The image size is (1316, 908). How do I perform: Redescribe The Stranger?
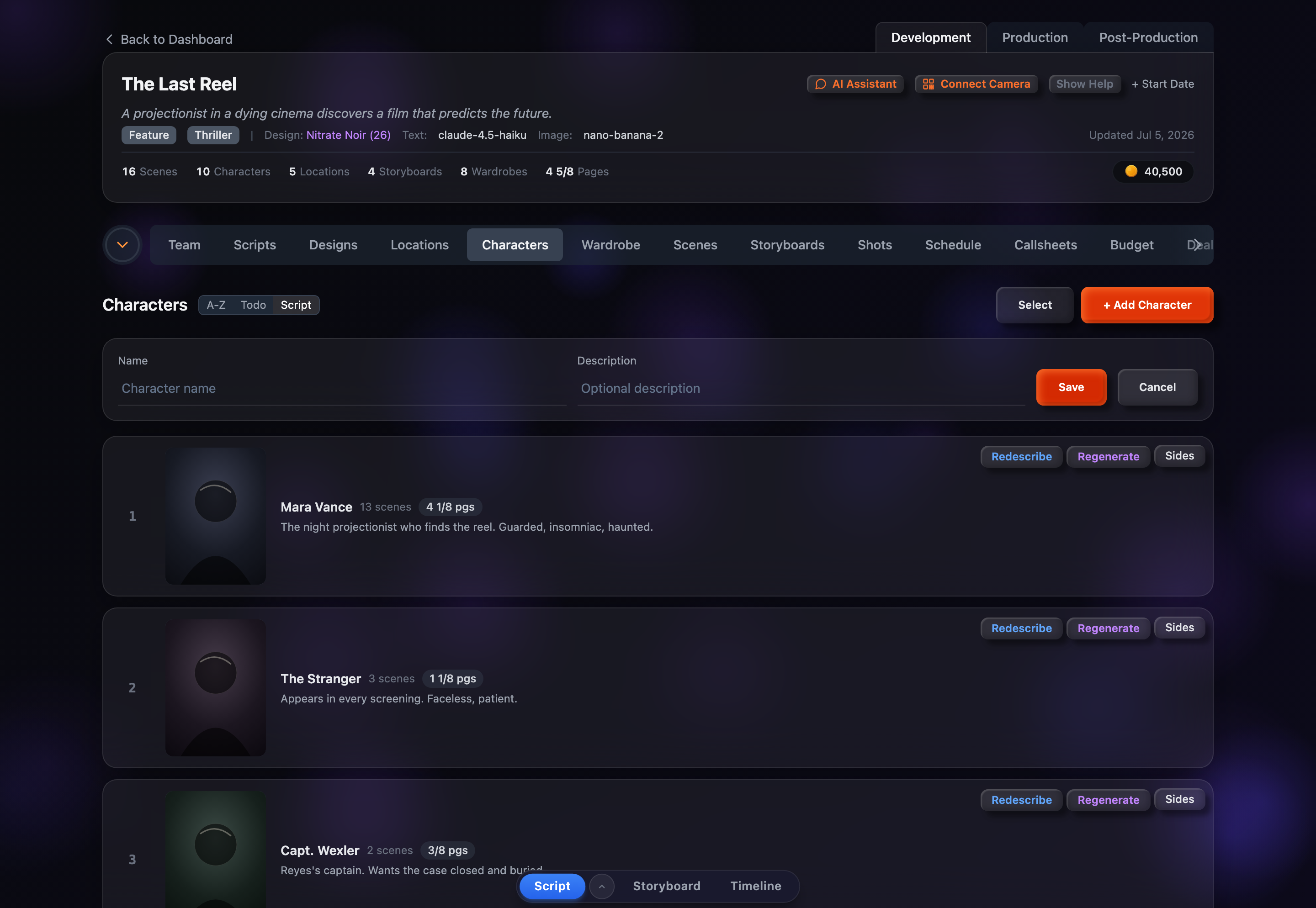pos(1021,628)
